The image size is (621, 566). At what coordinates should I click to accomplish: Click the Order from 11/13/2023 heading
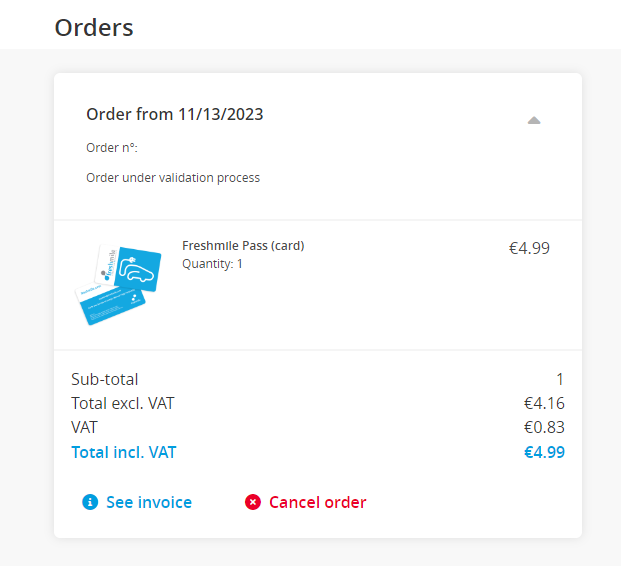click(x=175, y=114)
